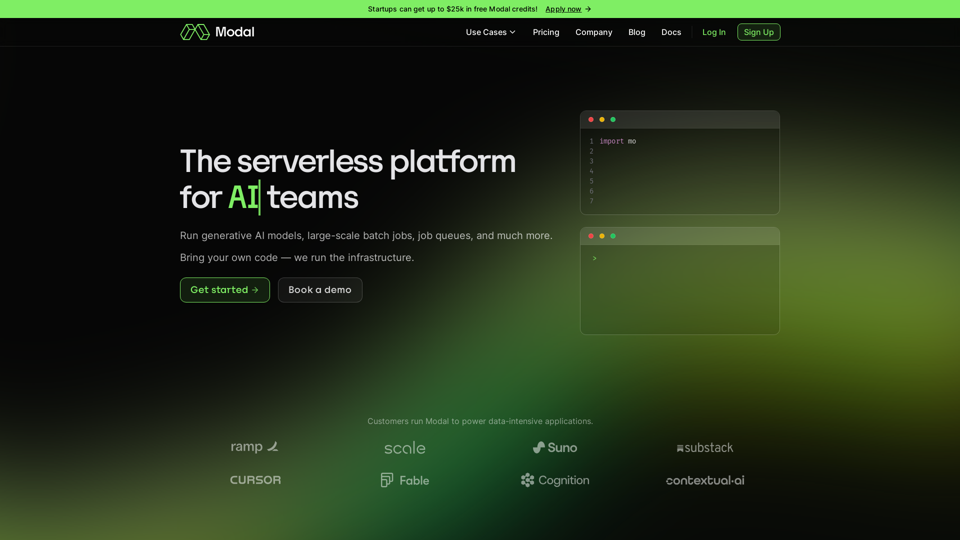Click the yellow dot in code editor window
Image resolution: width=960 pixels, height=540 pixels.
tap(602, 119)
